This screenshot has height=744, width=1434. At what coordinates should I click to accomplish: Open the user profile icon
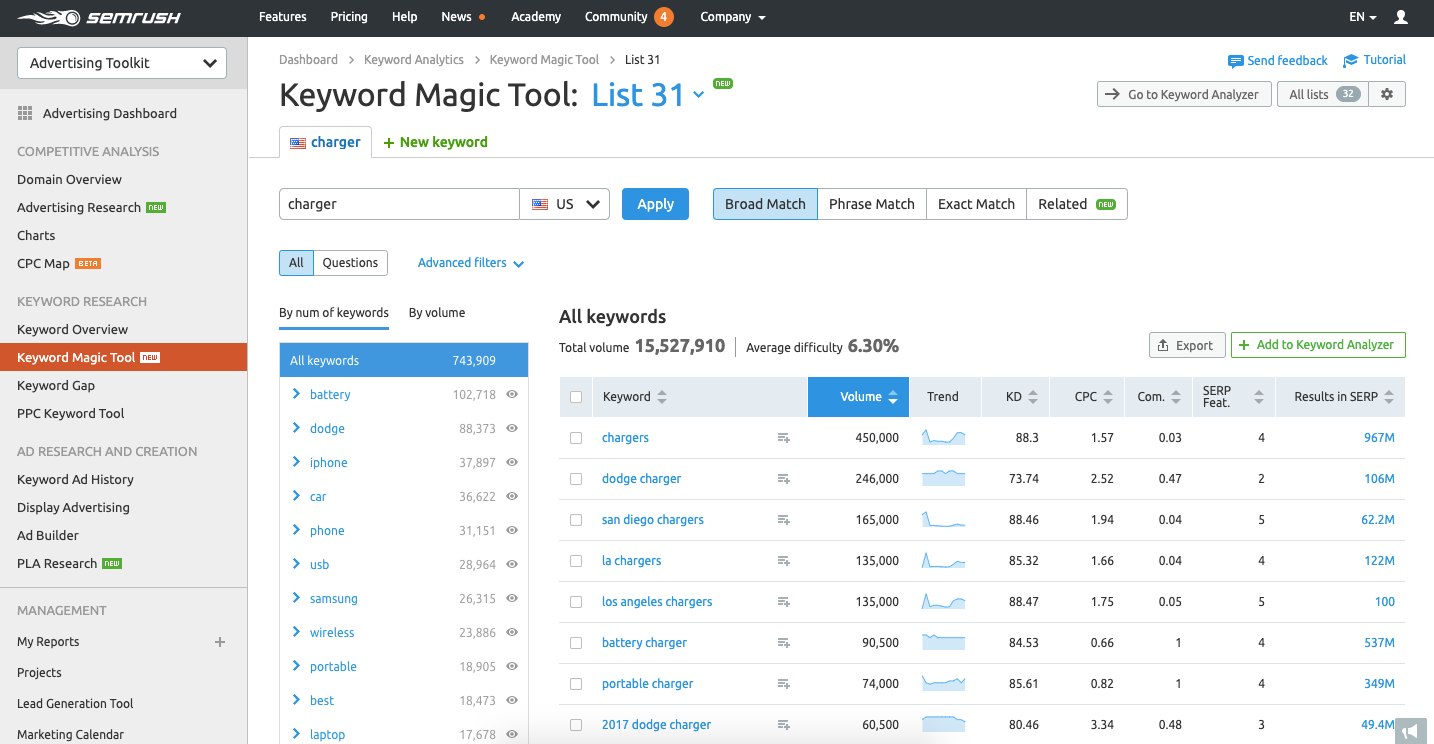(1401, 17)
